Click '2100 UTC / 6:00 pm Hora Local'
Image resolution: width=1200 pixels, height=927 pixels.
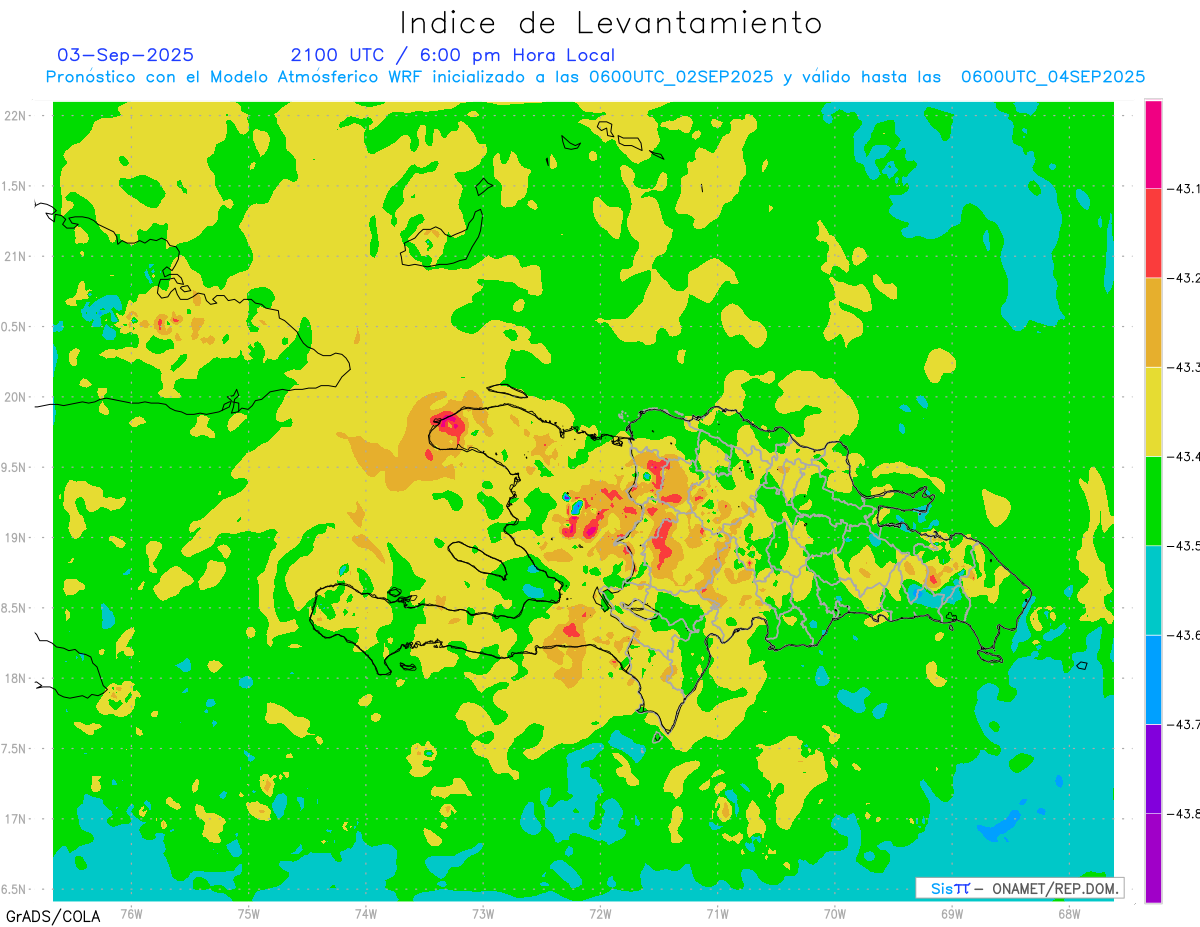(x=453, y=55)
